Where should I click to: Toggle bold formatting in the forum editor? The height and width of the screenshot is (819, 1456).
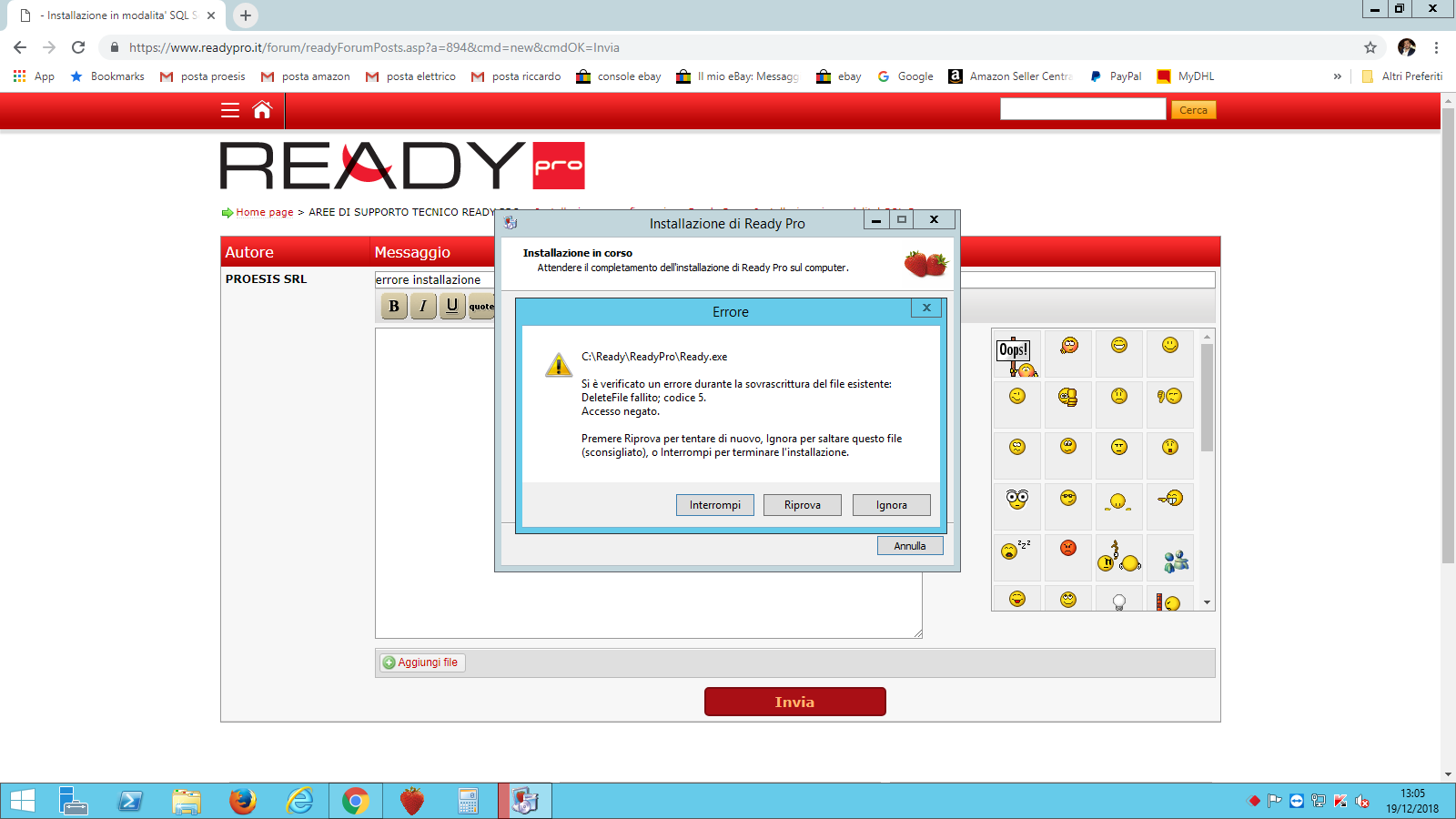point(394,306)
